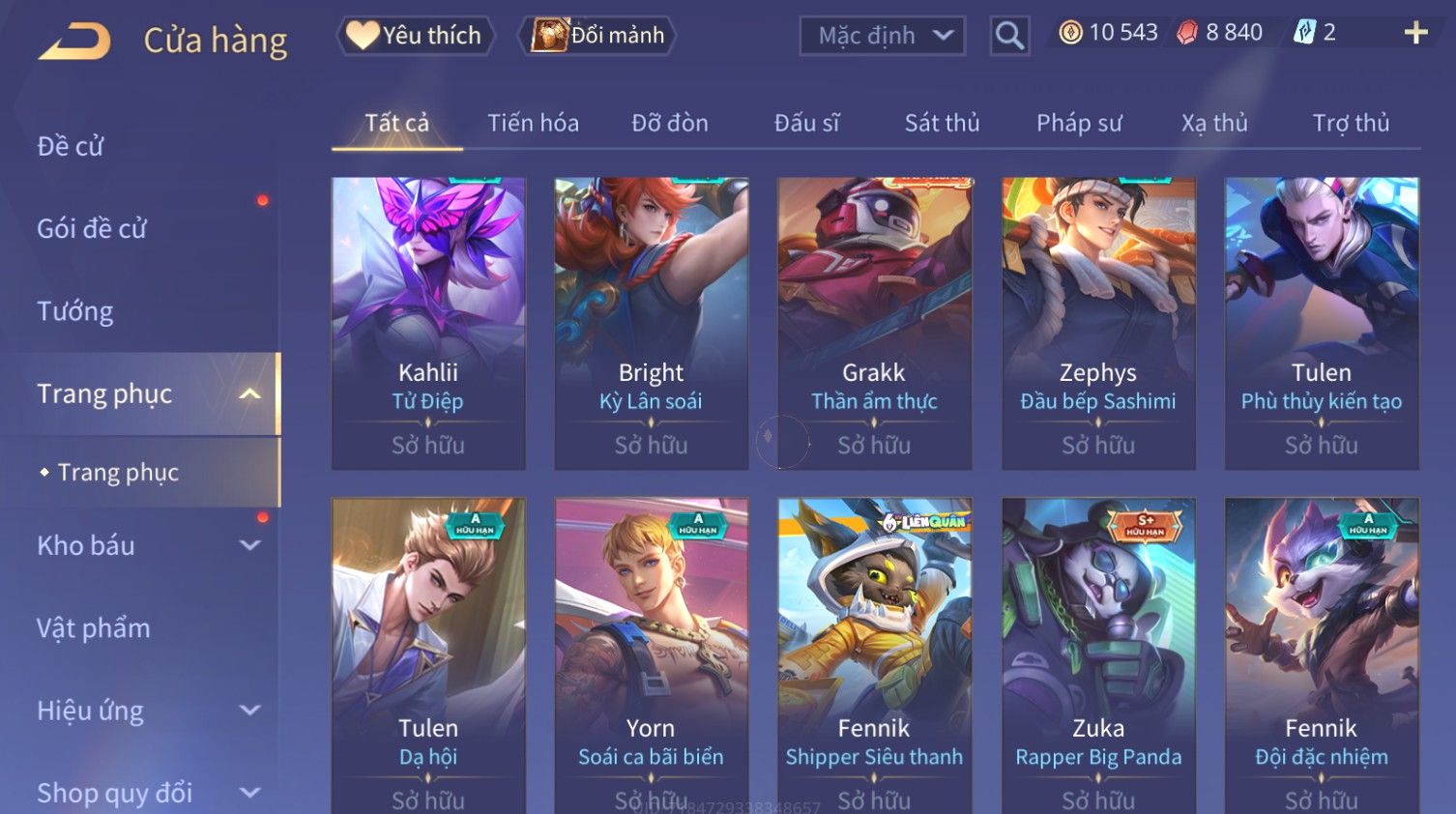Open the search magnifier icon
This screenshot has width=1456, height=814.
pyautogui.click(x=1009, y=36)
